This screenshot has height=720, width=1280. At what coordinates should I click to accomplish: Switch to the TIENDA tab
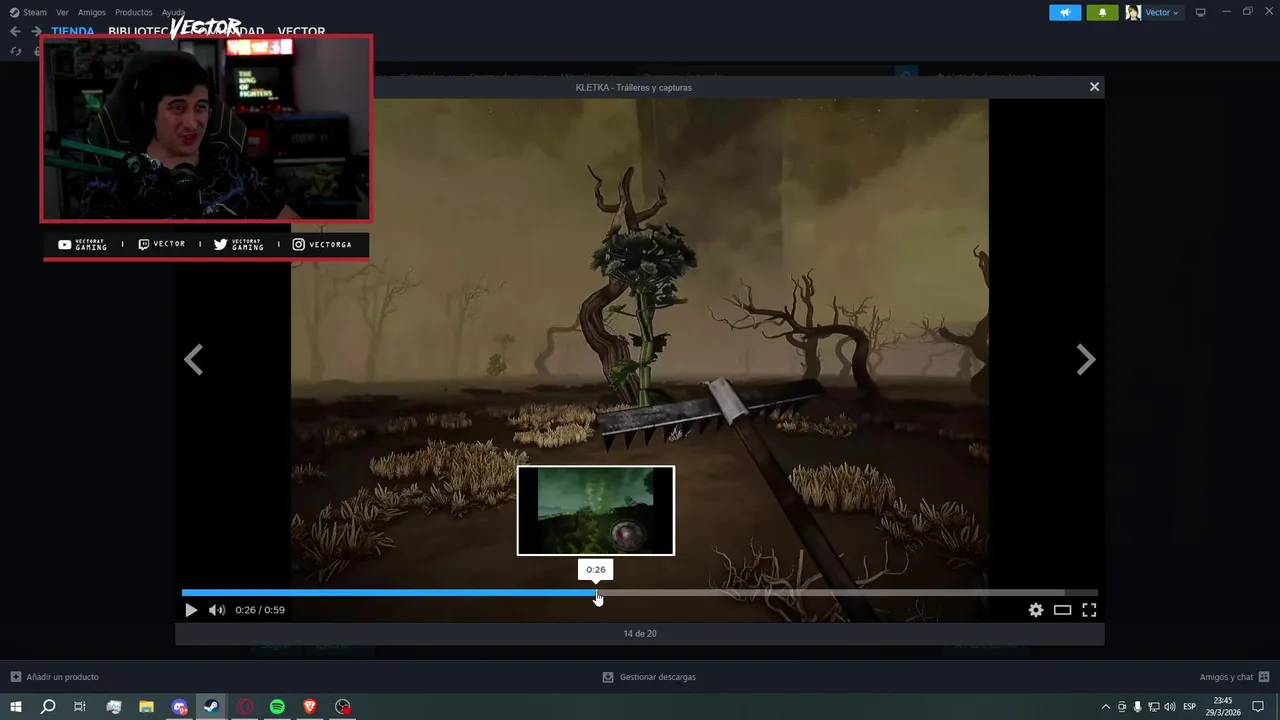tap(73, 31)
